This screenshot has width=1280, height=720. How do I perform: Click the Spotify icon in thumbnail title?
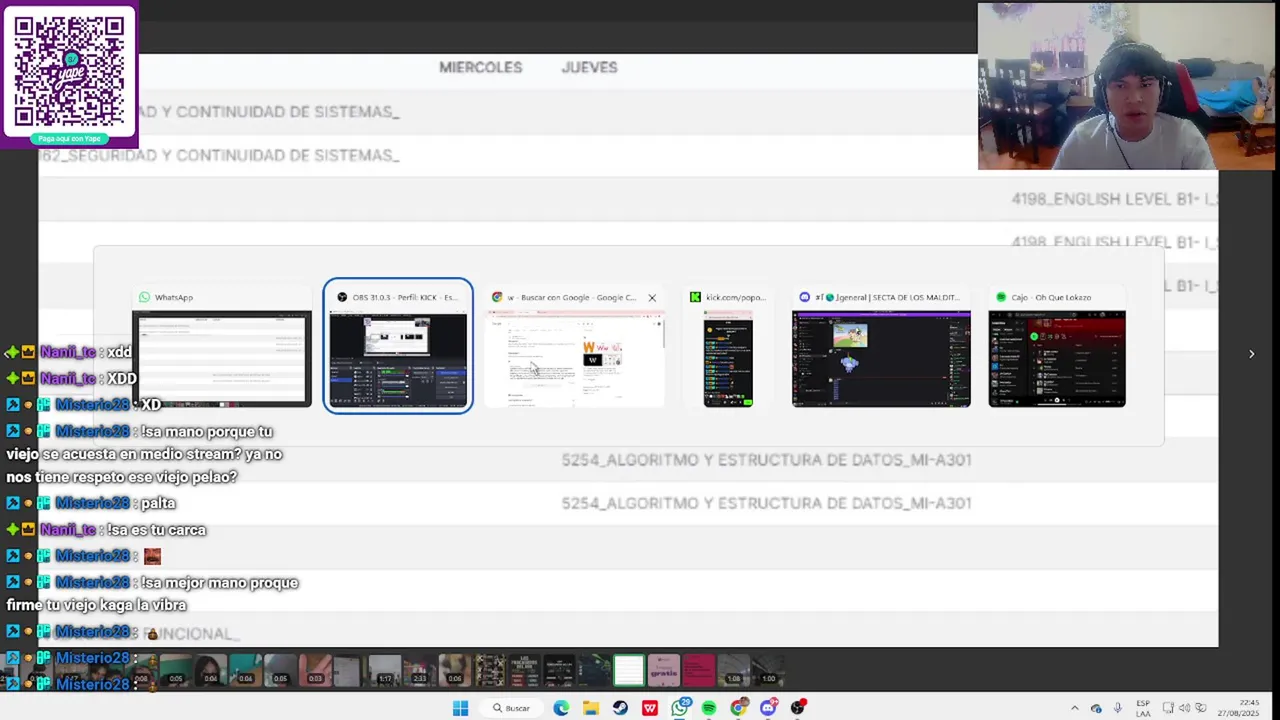click(1001, 297)
